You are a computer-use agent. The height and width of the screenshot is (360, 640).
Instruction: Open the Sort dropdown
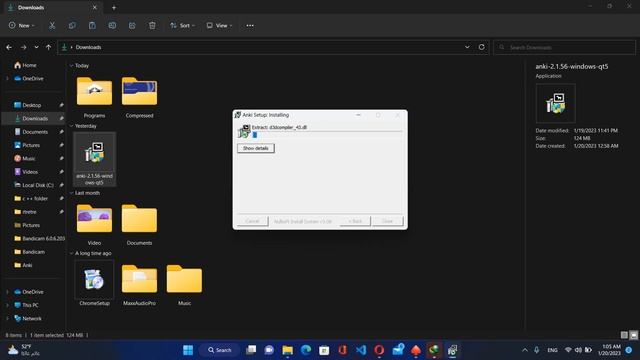pyautogui.click(x=182, y=25)
